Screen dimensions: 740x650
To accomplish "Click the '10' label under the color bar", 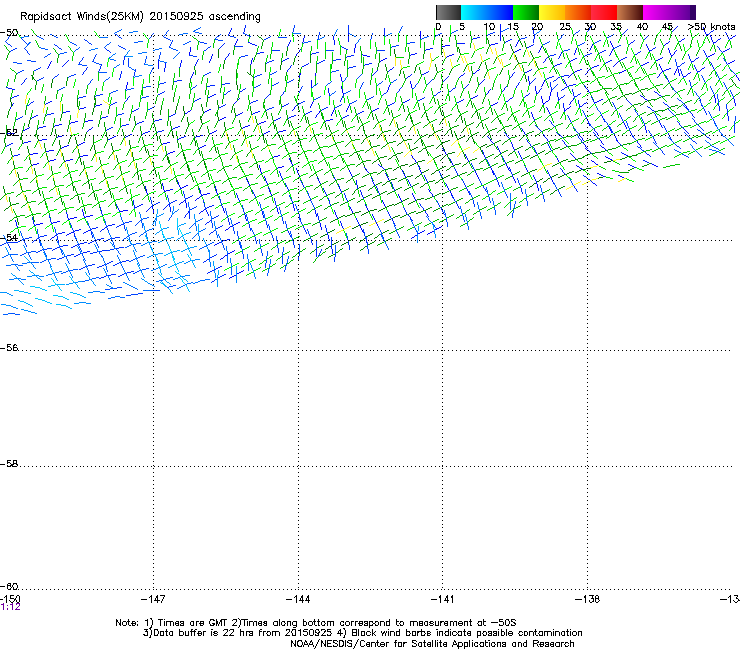I will [x=489, y=27].
